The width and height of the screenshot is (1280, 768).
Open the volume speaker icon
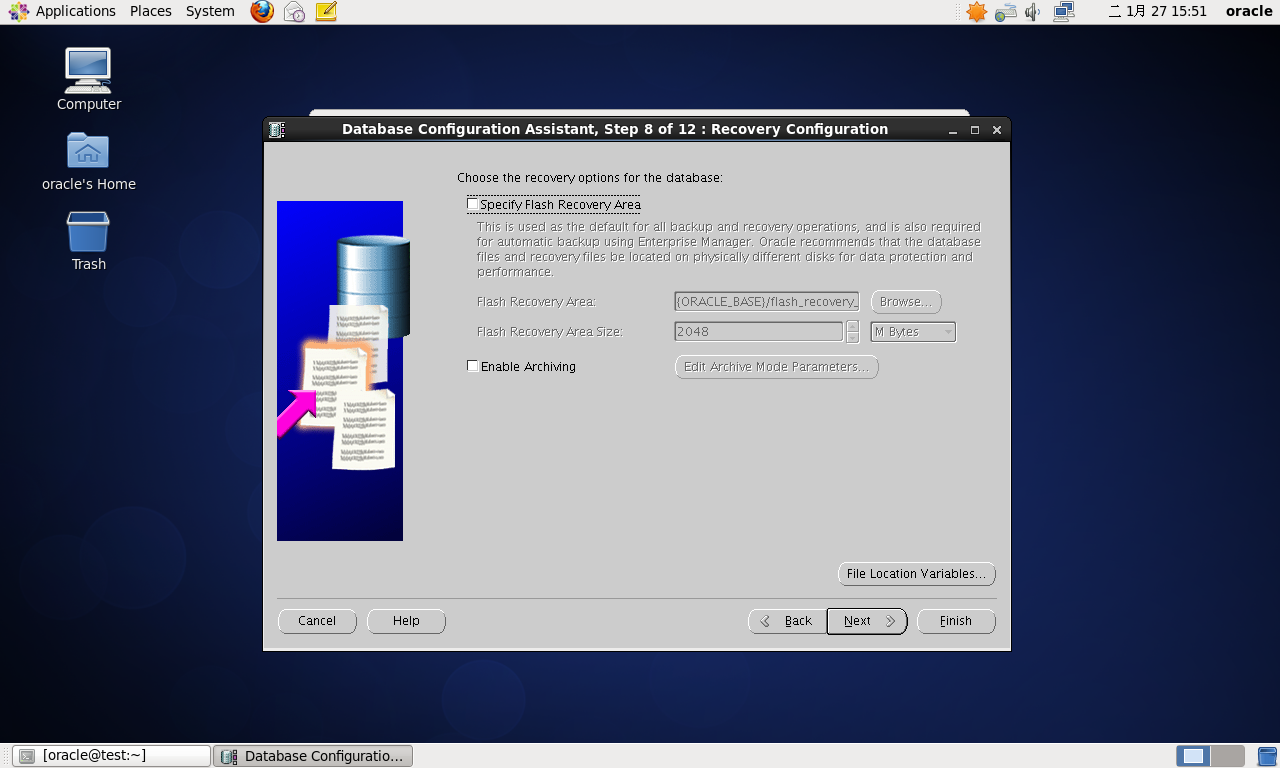pos(1033,12)
